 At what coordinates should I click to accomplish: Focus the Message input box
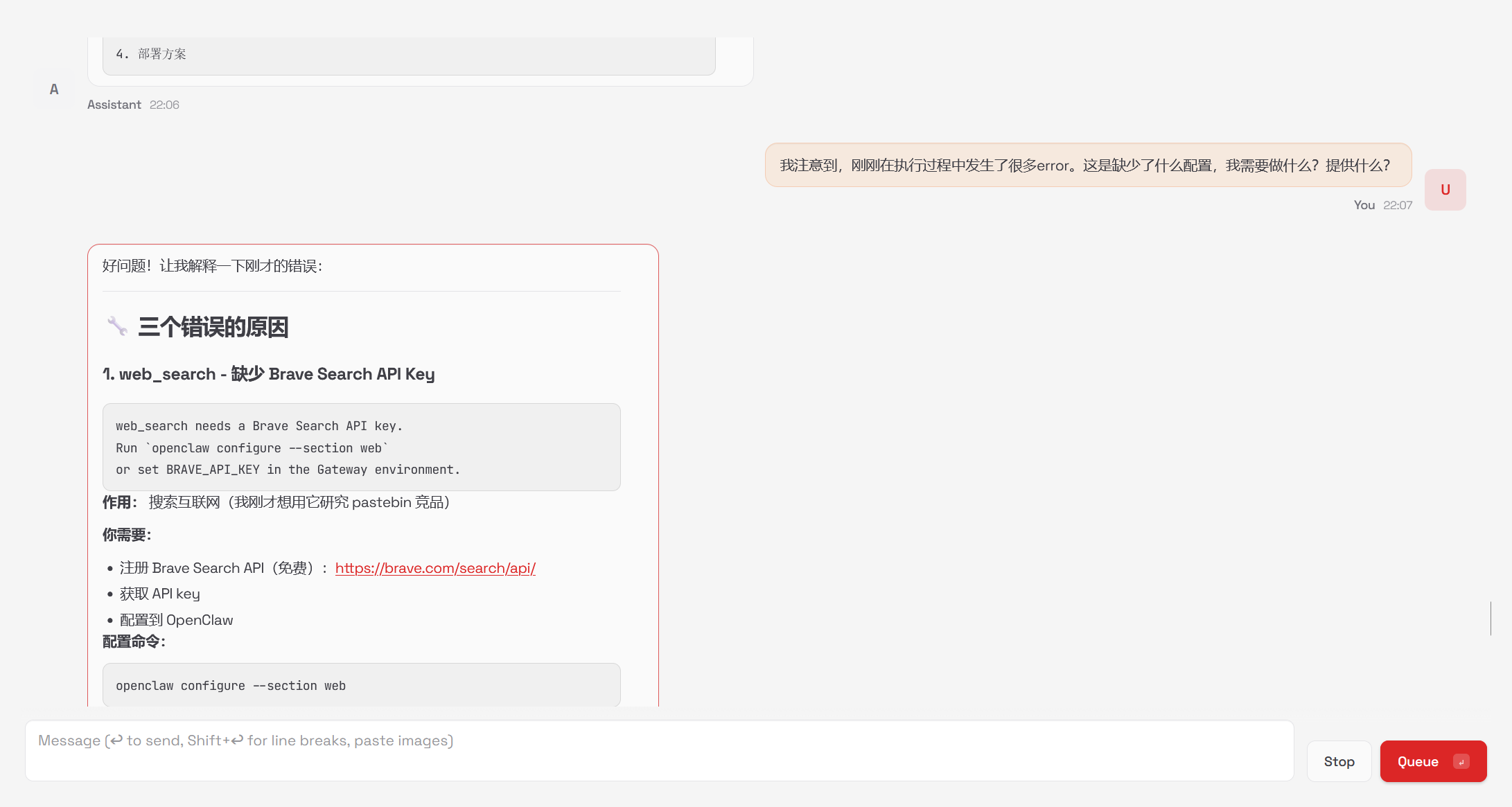658,750
